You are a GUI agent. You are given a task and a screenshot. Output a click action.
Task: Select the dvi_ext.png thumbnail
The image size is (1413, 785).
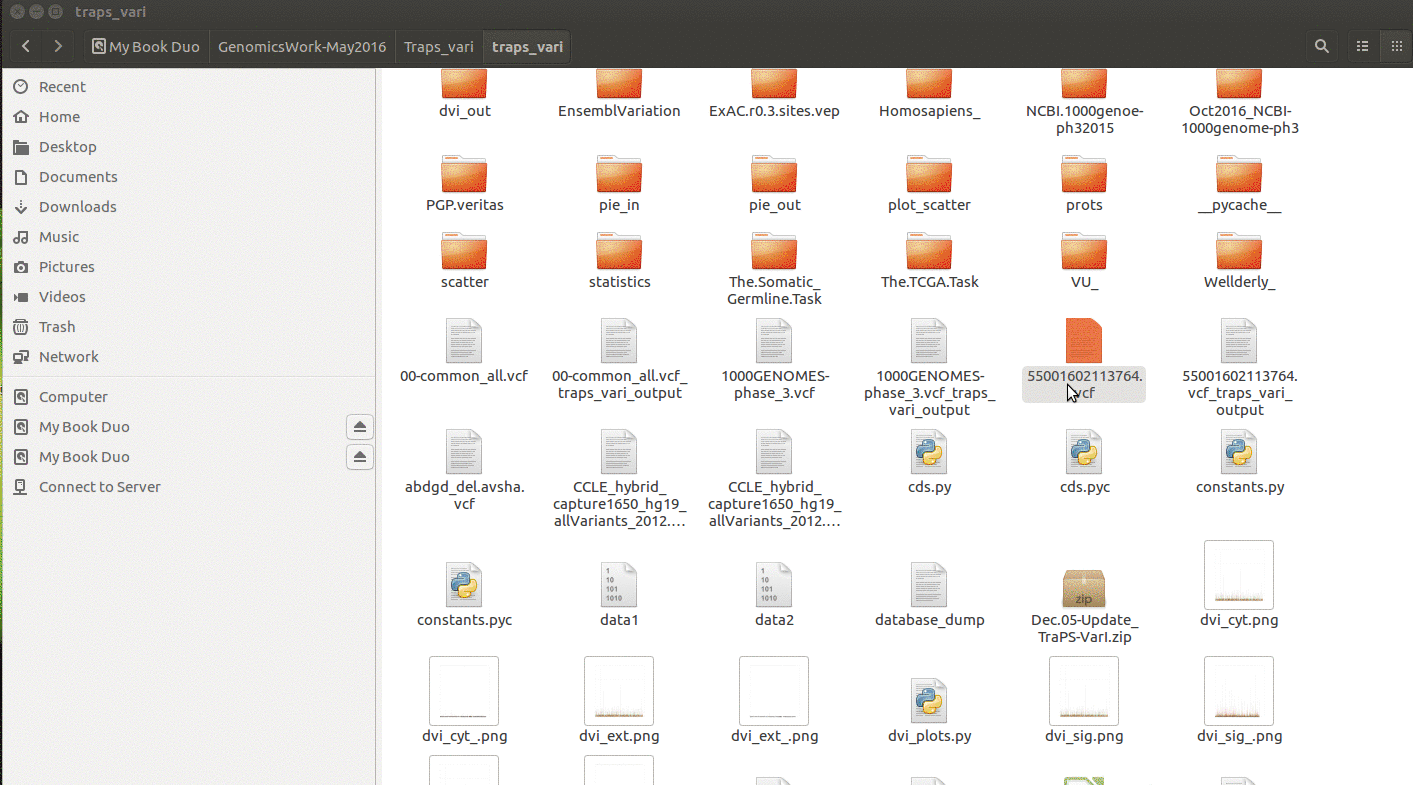(619, 700)
